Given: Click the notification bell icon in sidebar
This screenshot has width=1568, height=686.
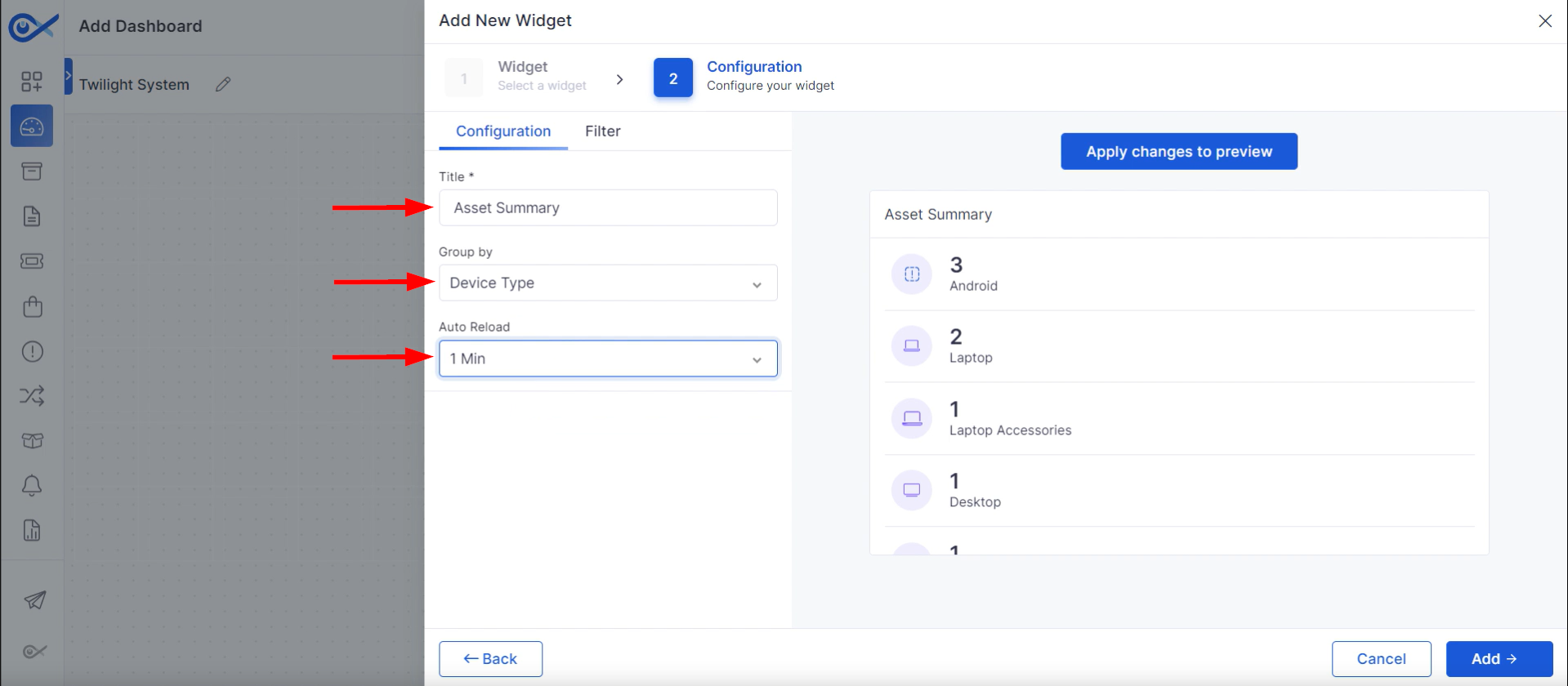Looking at the screenshot, I should 32,485.
